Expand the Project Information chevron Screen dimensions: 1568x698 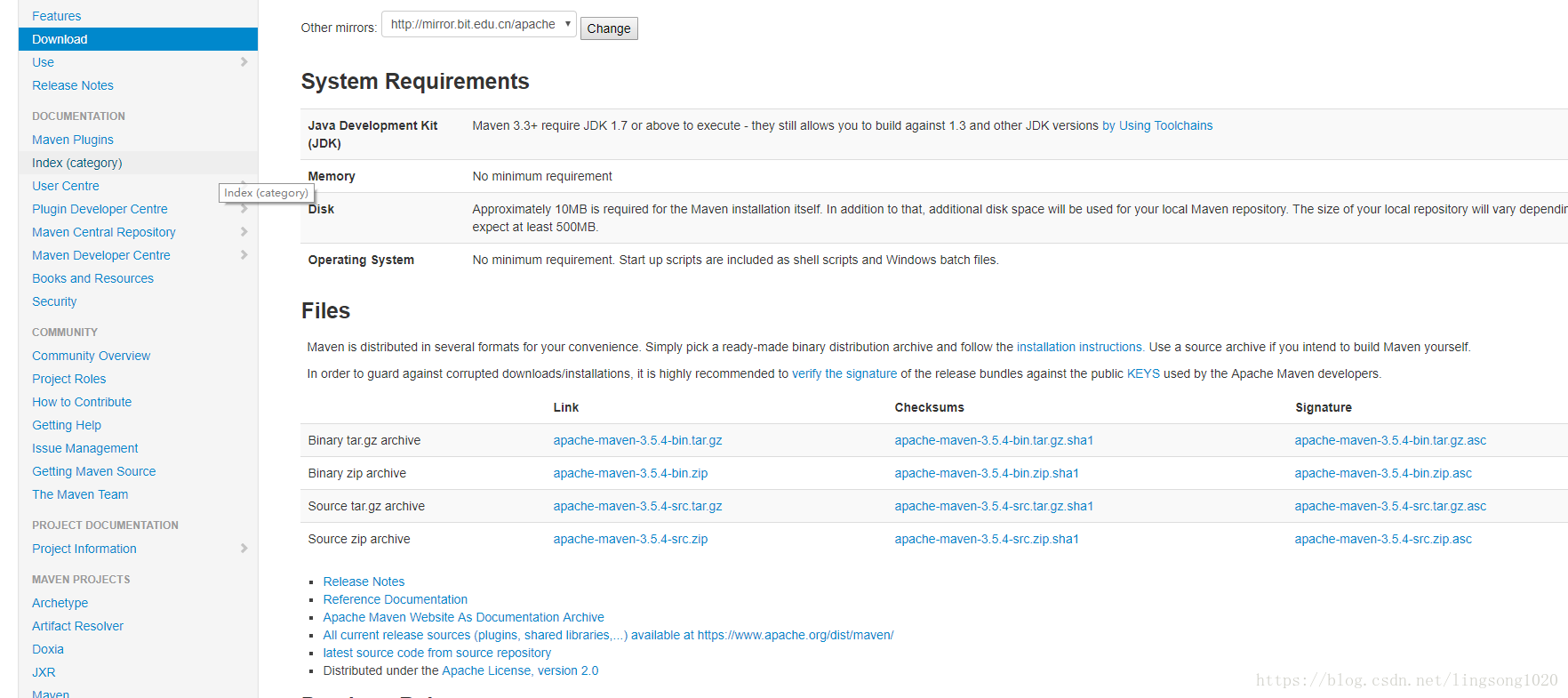[x=244, y=548]
